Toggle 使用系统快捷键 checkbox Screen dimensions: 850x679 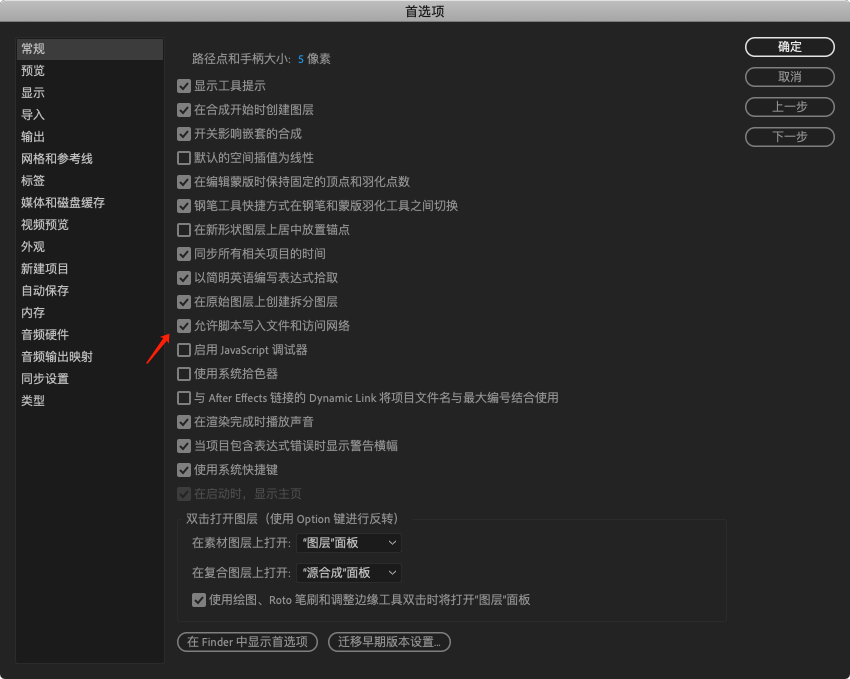point(184,470)
